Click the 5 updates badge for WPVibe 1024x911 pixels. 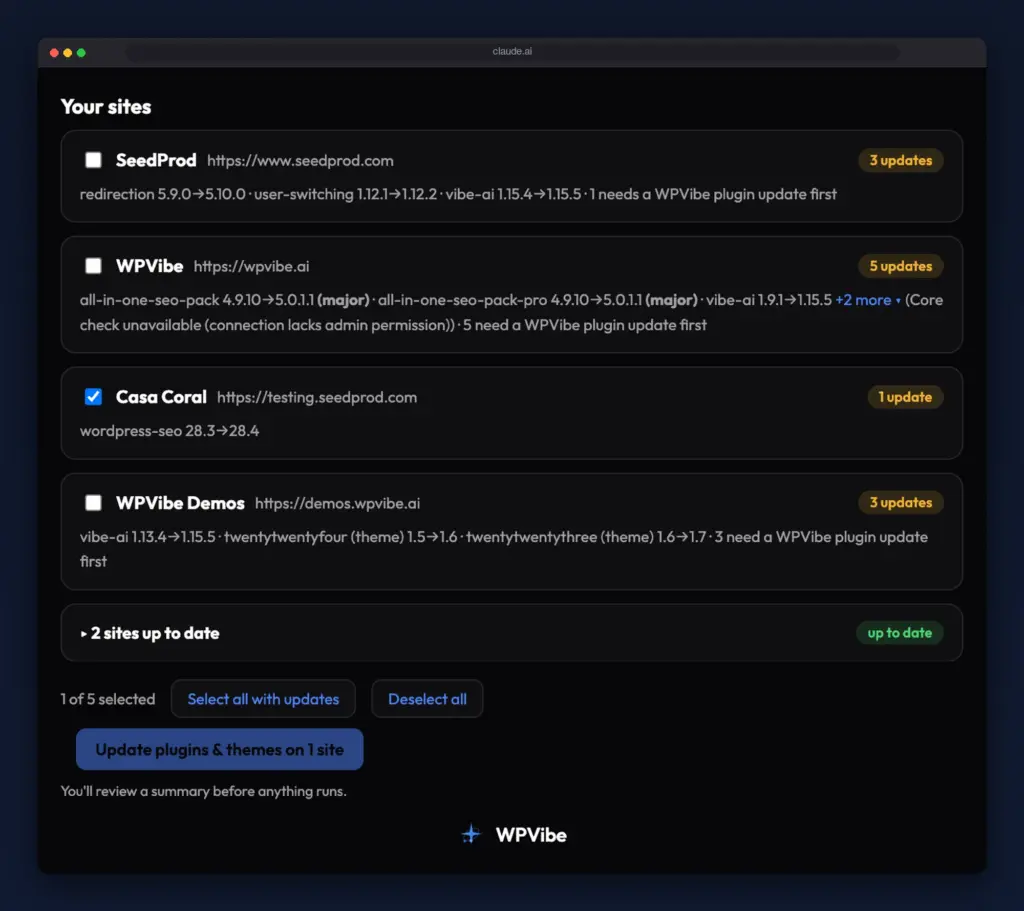901,266
